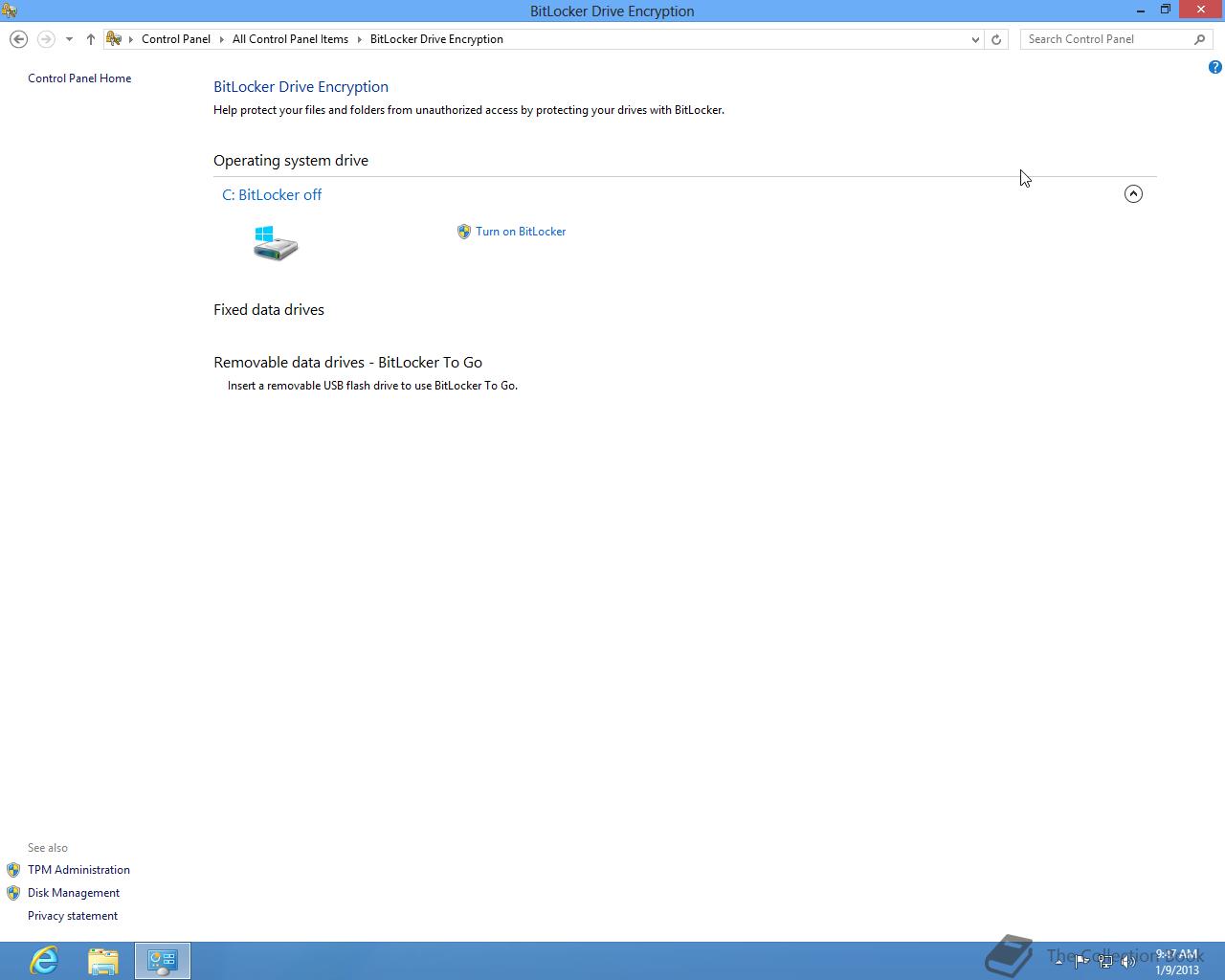
Task: Click the Insert a removable USB flash drive text
Action: [x=372, y=386]
